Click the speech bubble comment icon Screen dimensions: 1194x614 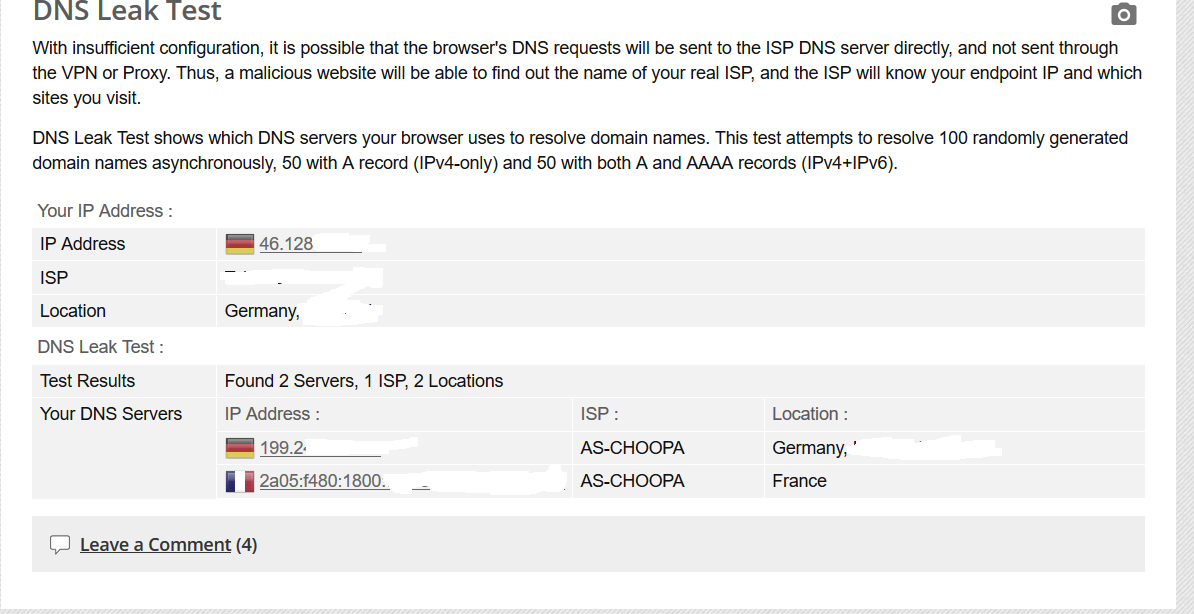pos(60,545)
